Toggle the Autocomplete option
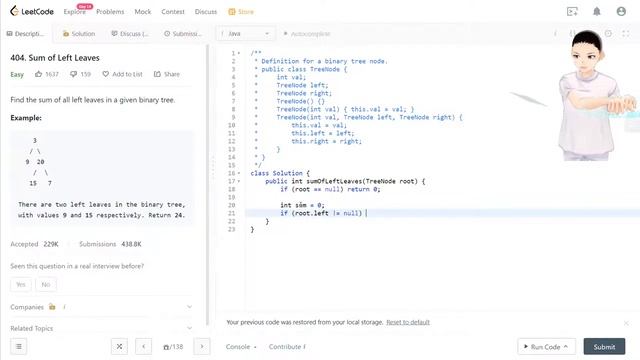The image size is (640, 360). coord(307,33)
